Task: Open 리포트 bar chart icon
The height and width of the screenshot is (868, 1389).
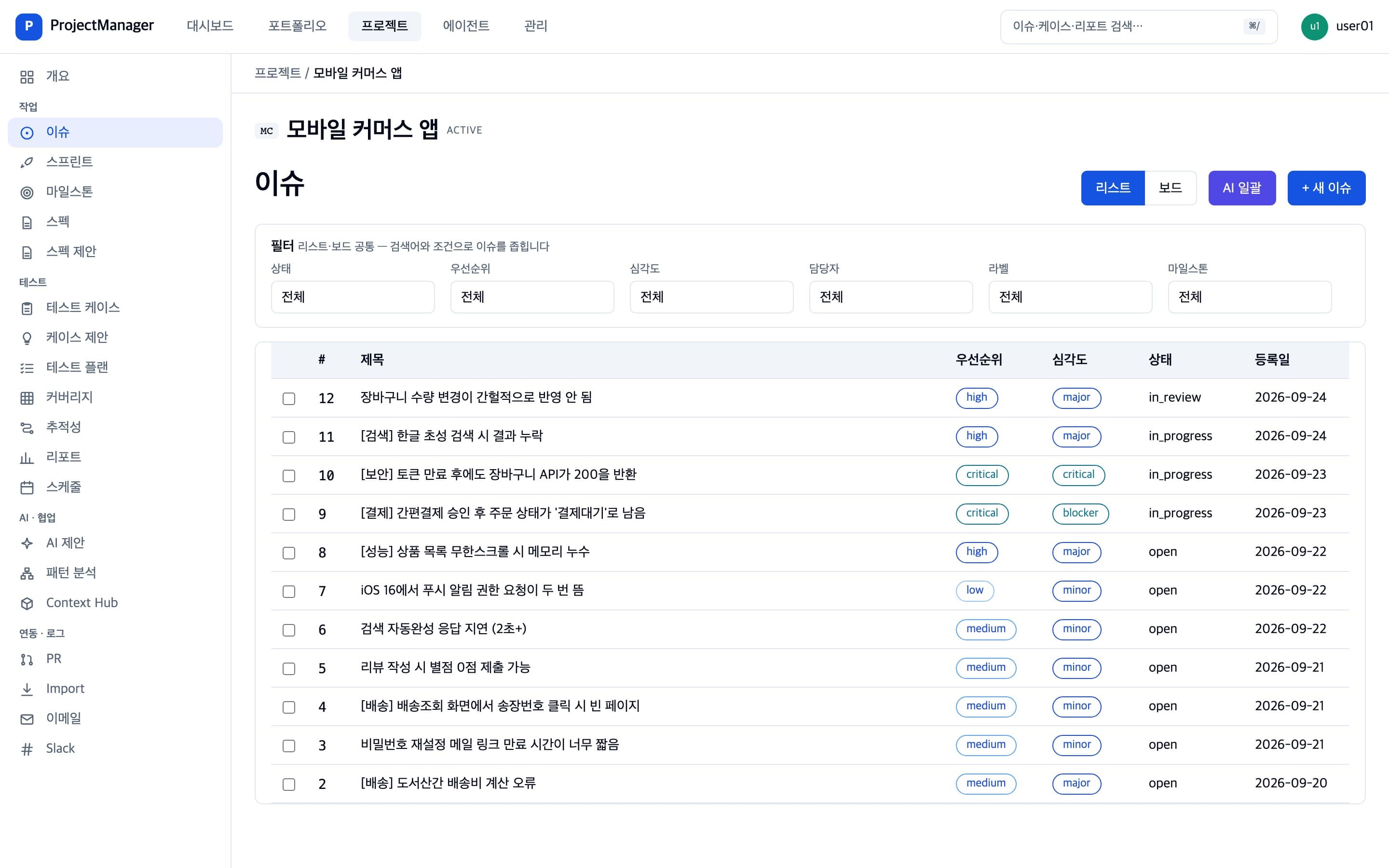Action: (x=27, y=458)
